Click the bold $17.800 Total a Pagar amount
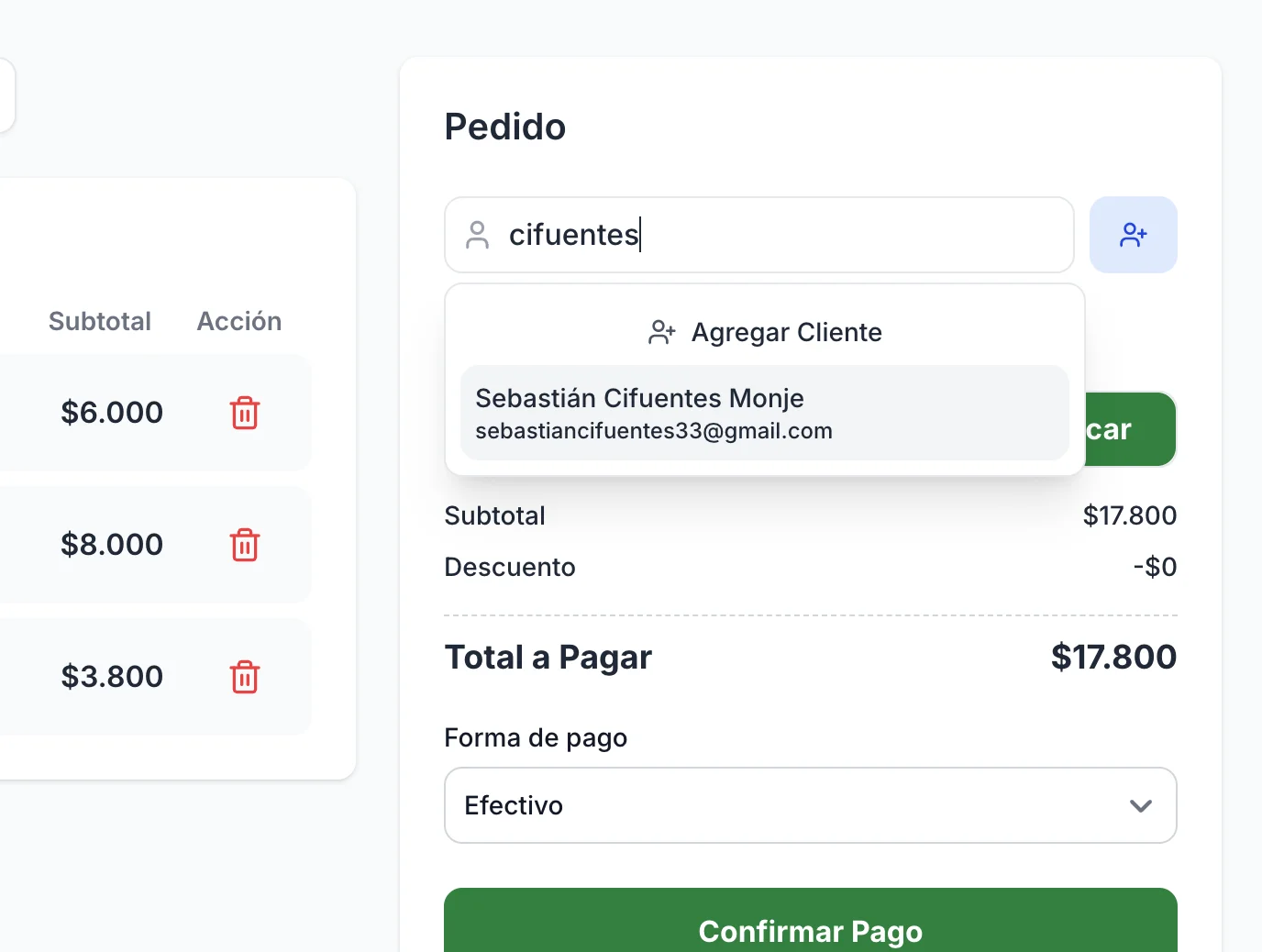Screen dimensions: 1262x952 1113,657
